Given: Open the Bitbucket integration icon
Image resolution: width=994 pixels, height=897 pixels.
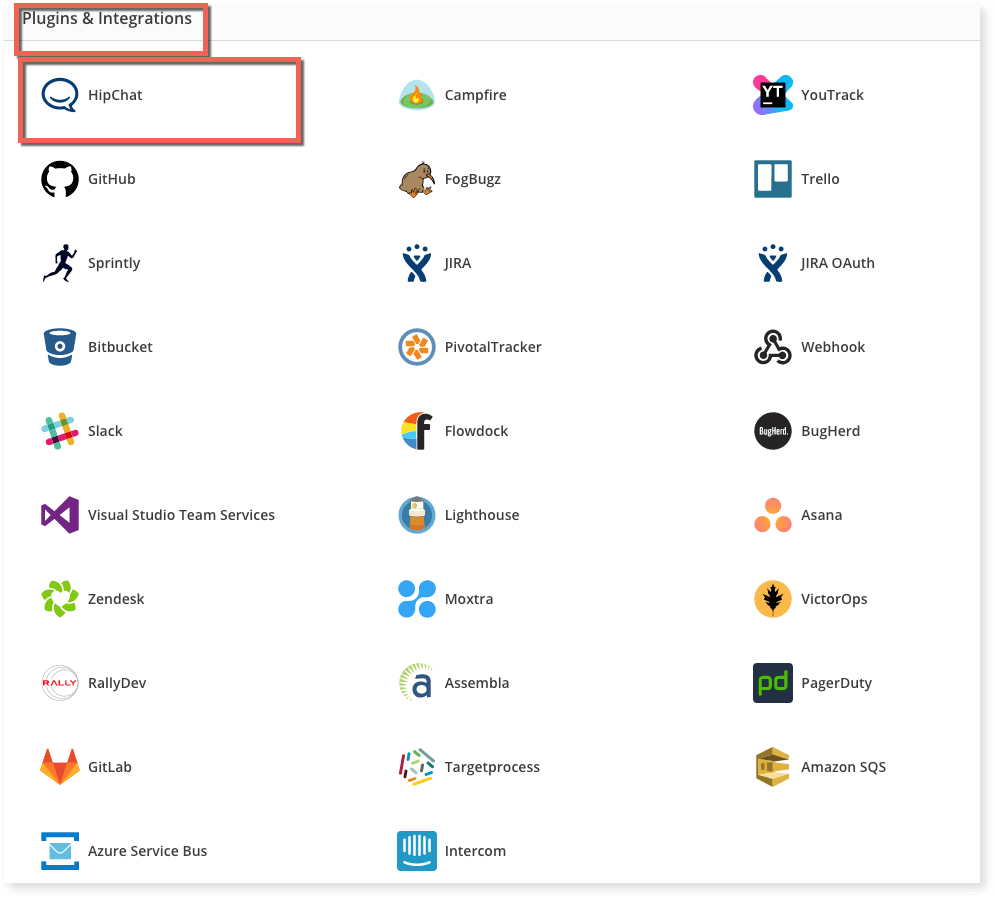Looking at the screenshot, I should (x=59, y=347).
